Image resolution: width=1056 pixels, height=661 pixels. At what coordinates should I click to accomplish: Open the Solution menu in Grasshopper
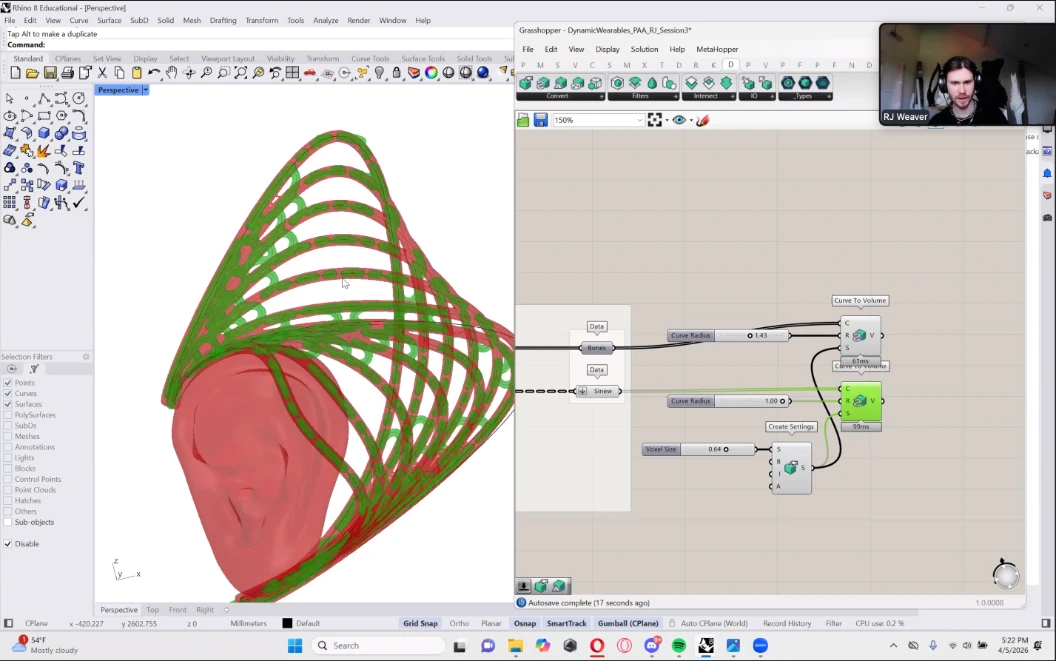644,49
